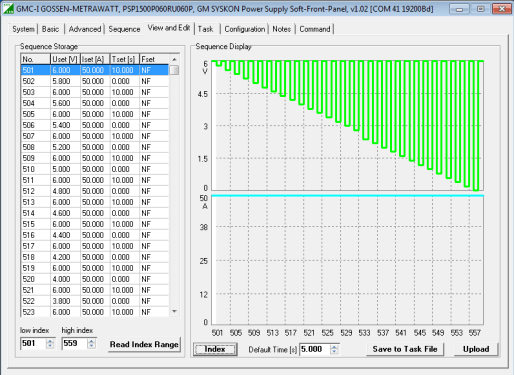The image size is (515, 375).
Task: Click the Default Time input field
Action: [x=315, y=349]
